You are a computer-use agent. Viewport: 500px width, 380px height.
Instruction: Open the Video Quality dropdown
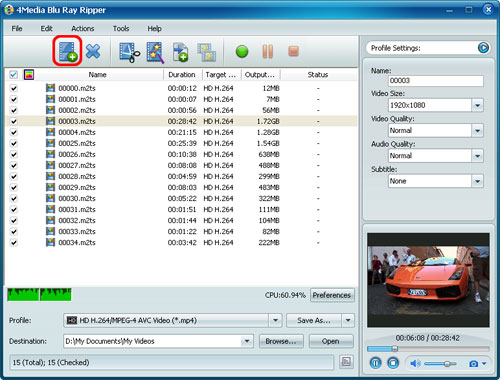coord(477,131)
